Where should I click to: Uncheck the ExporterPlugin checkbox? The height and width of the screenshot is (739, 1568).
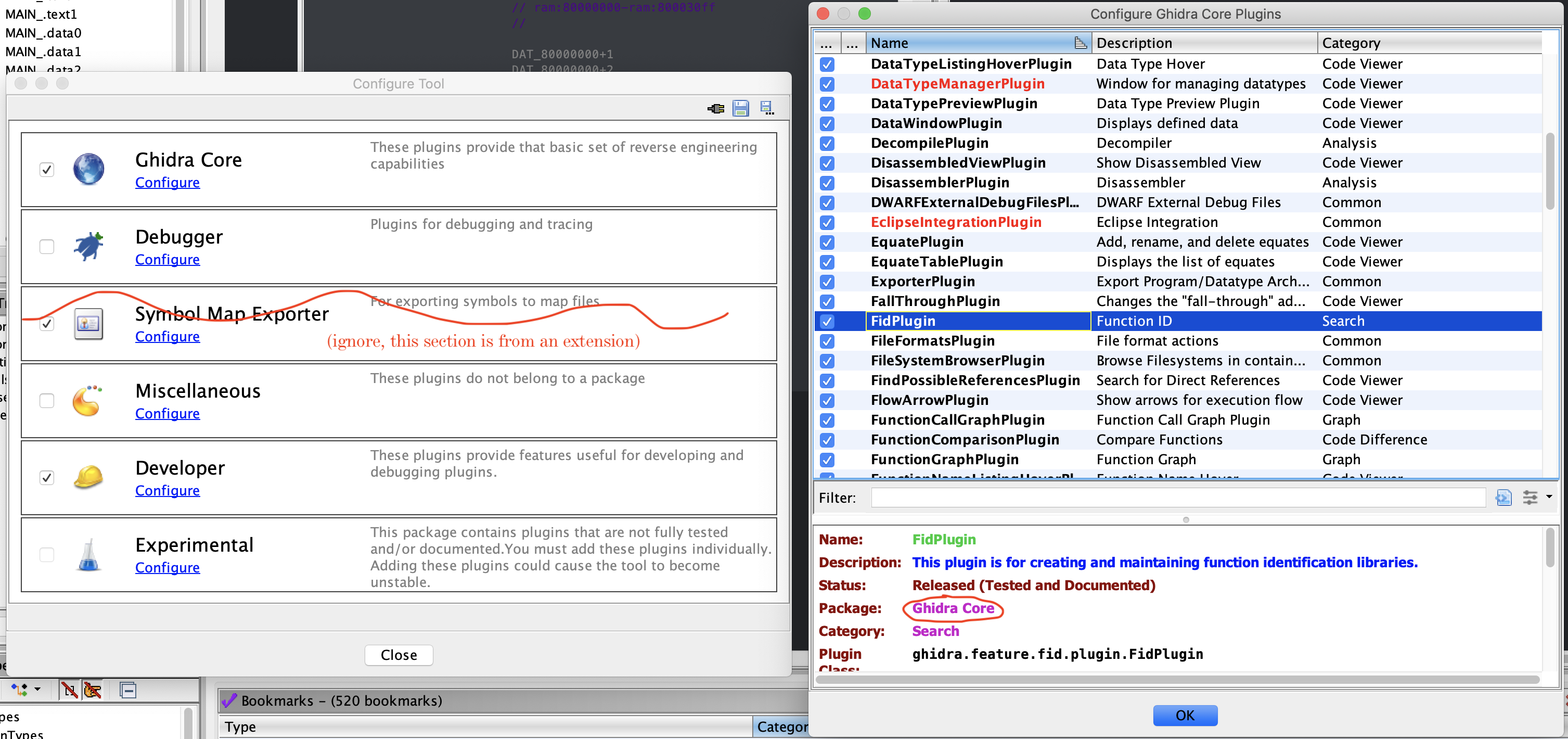click(x=827, y=282)
